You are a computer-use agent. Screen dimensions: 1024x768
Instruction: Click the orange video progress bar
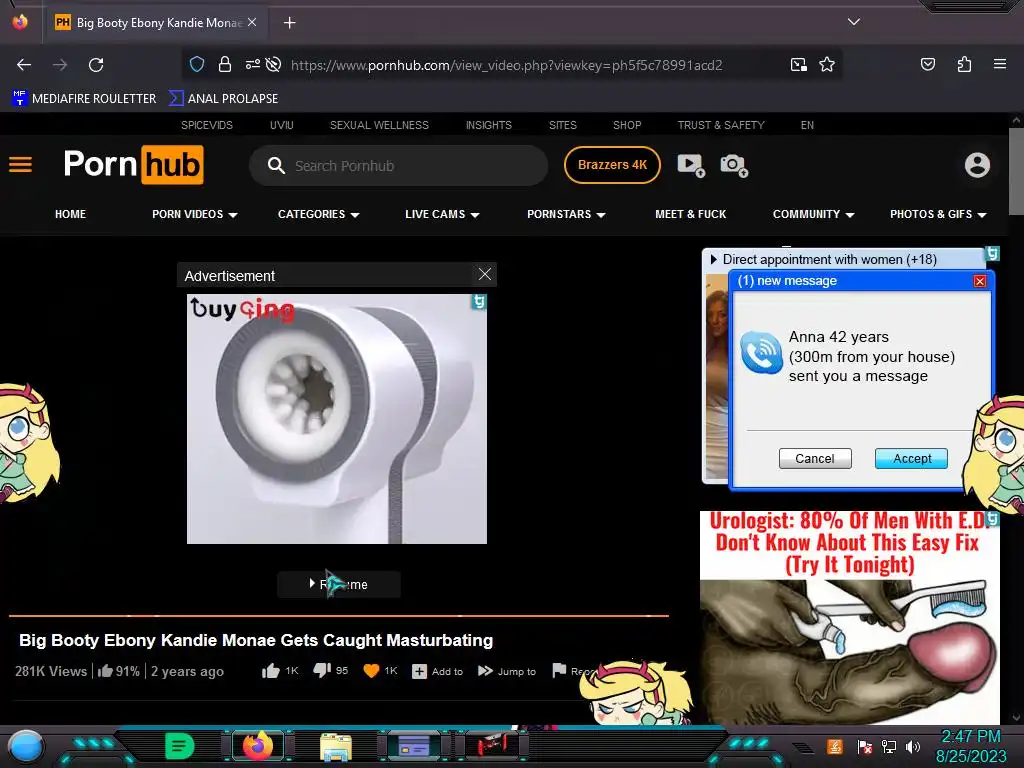[339, 615]
